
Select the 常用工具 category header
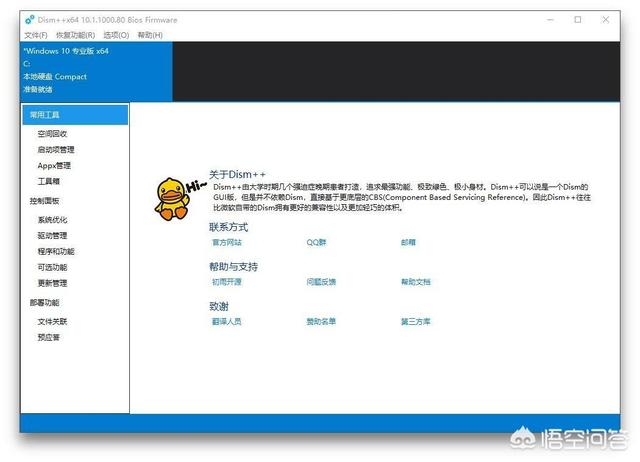[75, 115]
